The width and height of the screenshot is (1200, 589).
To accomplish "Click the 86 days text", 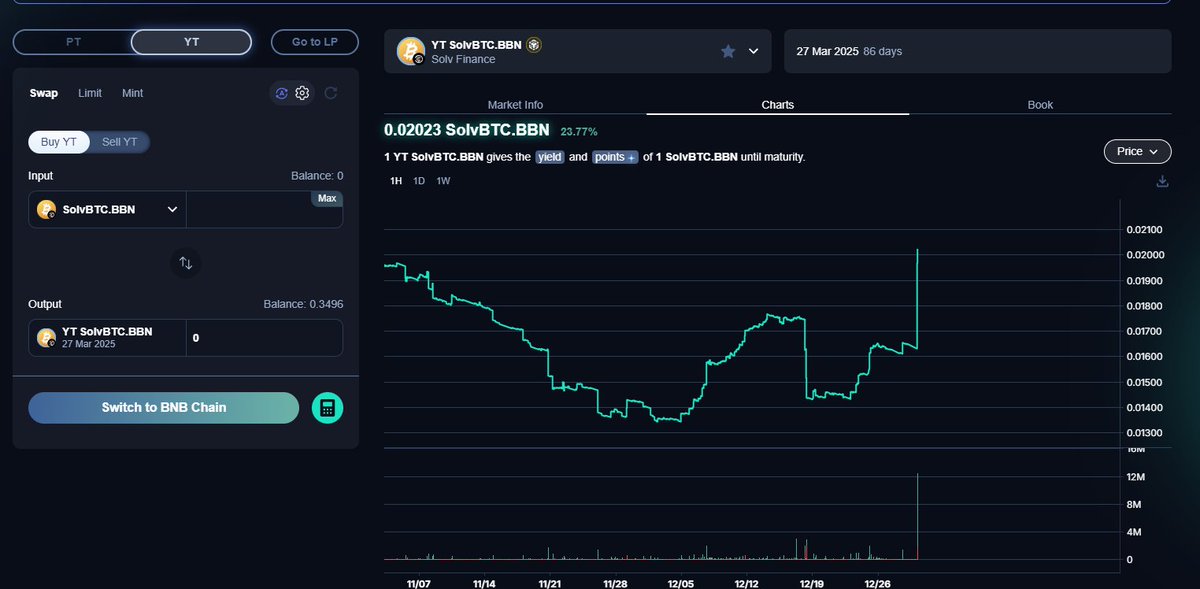I will click(x=883, y=51).
